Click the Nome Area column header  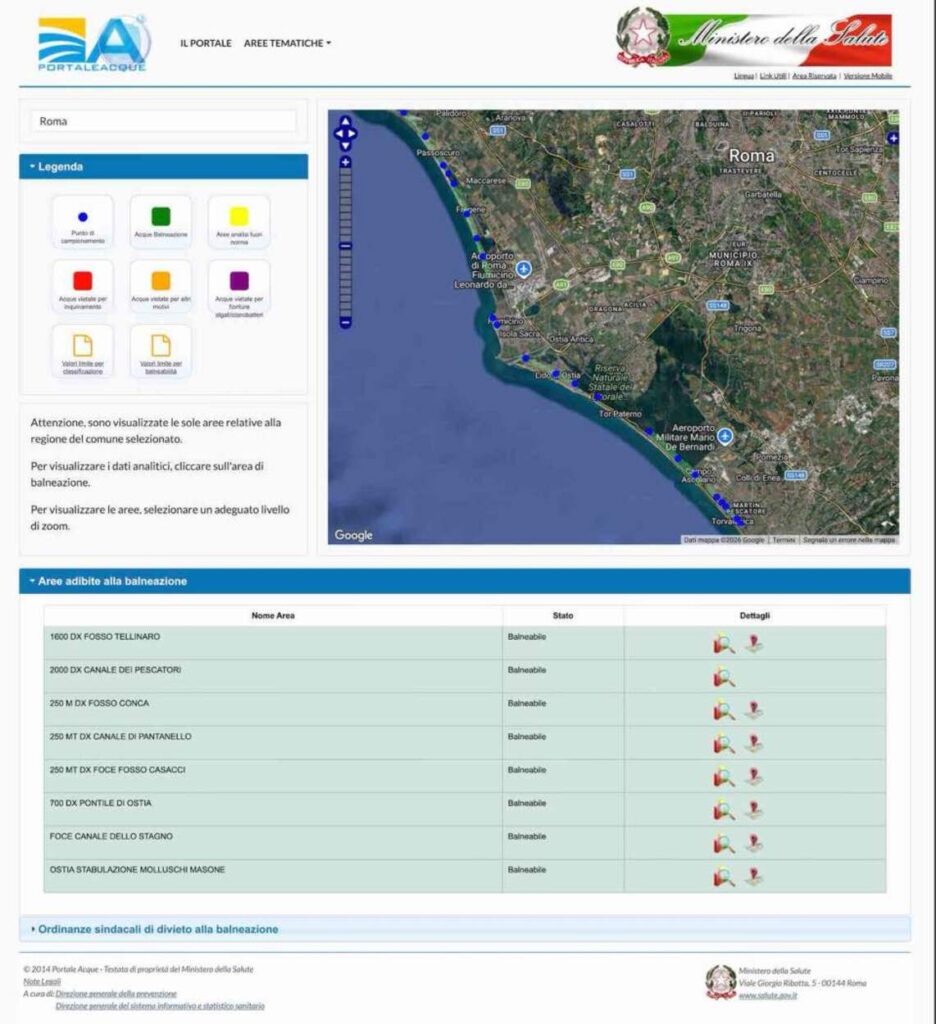point(273,615)
